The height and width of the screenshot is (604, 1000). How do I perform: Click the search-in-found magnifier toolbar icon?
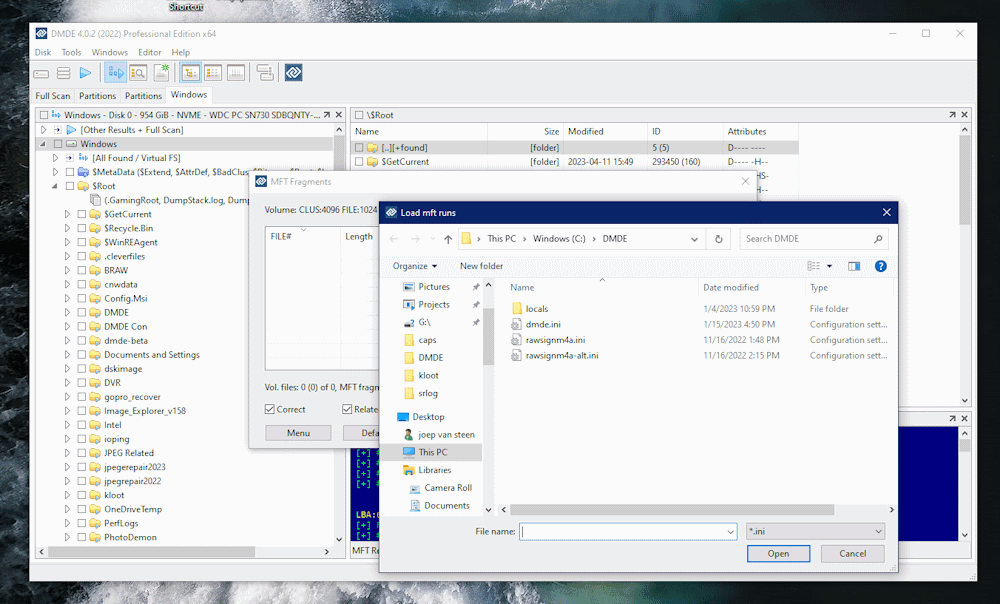138,73
